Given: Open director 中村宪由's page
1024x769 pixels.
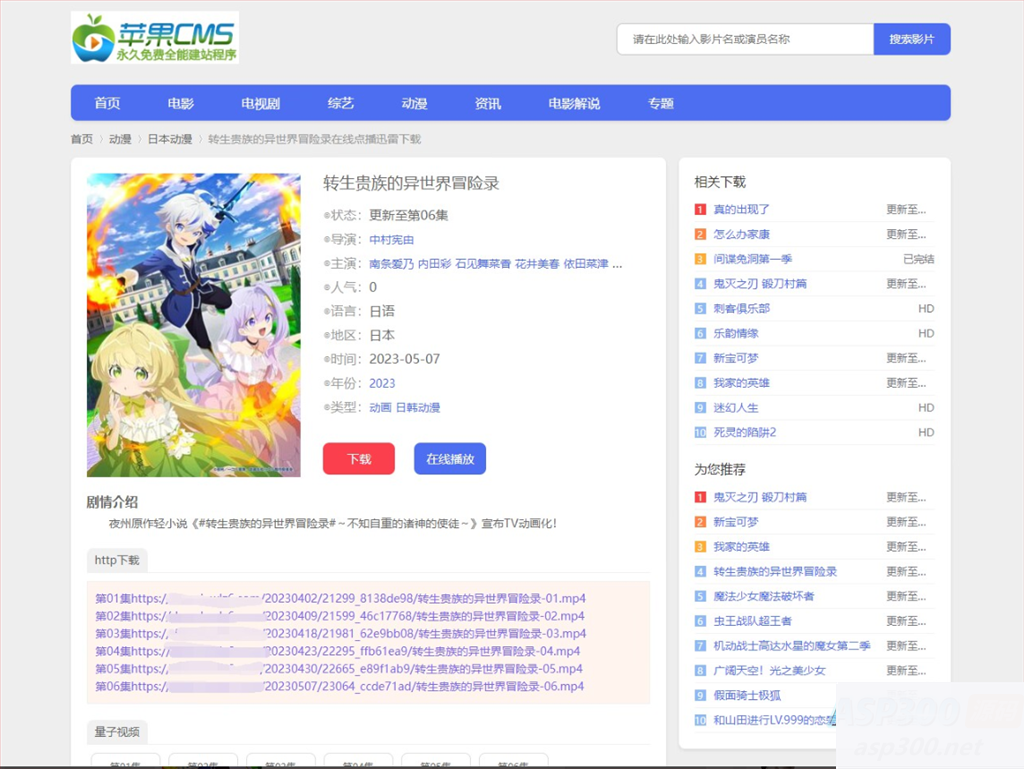Looking at the screenshot, I should [389, 240].
